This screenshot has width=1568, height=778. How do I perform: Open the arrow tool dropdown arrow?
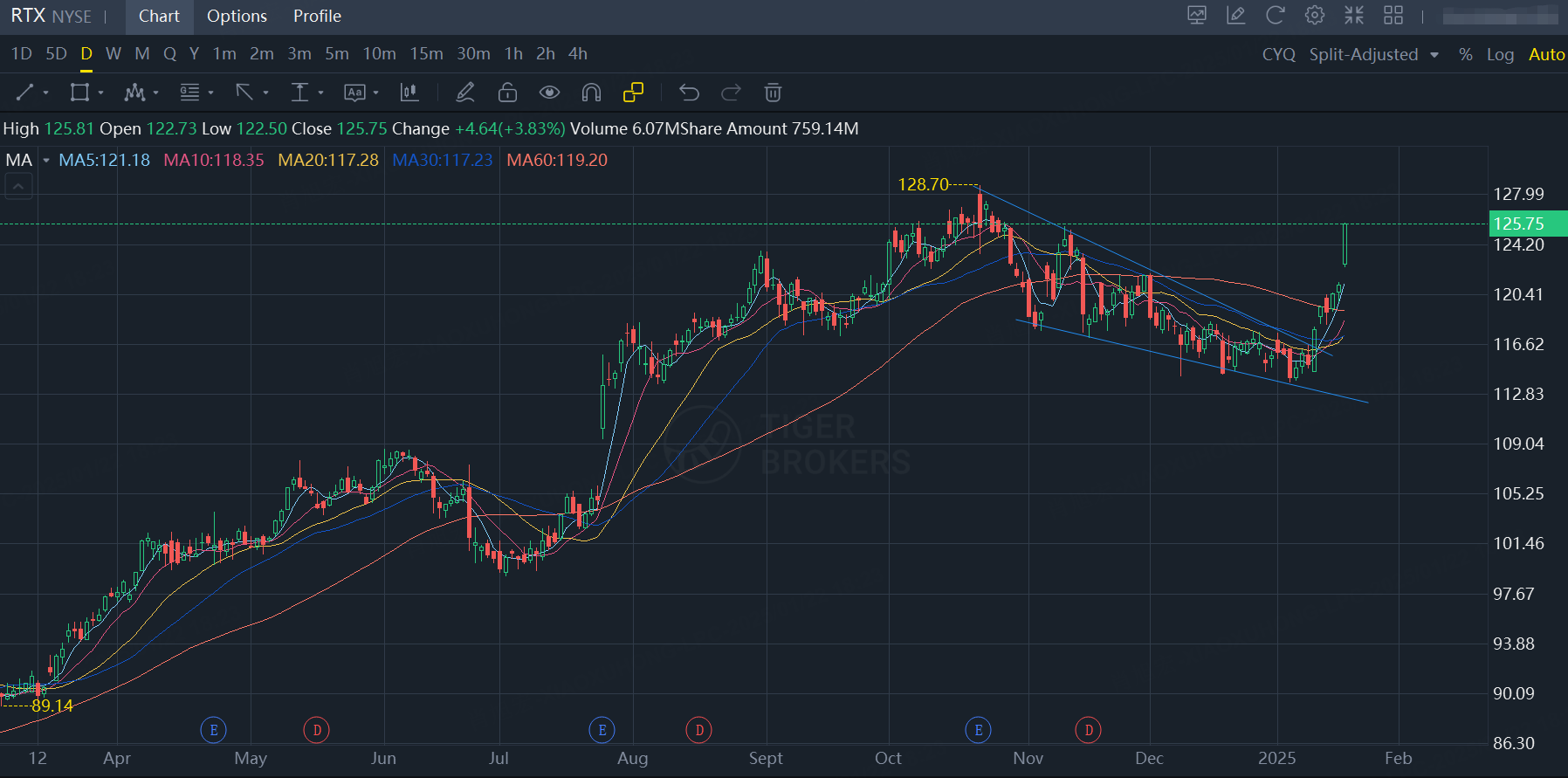[266, 93]
